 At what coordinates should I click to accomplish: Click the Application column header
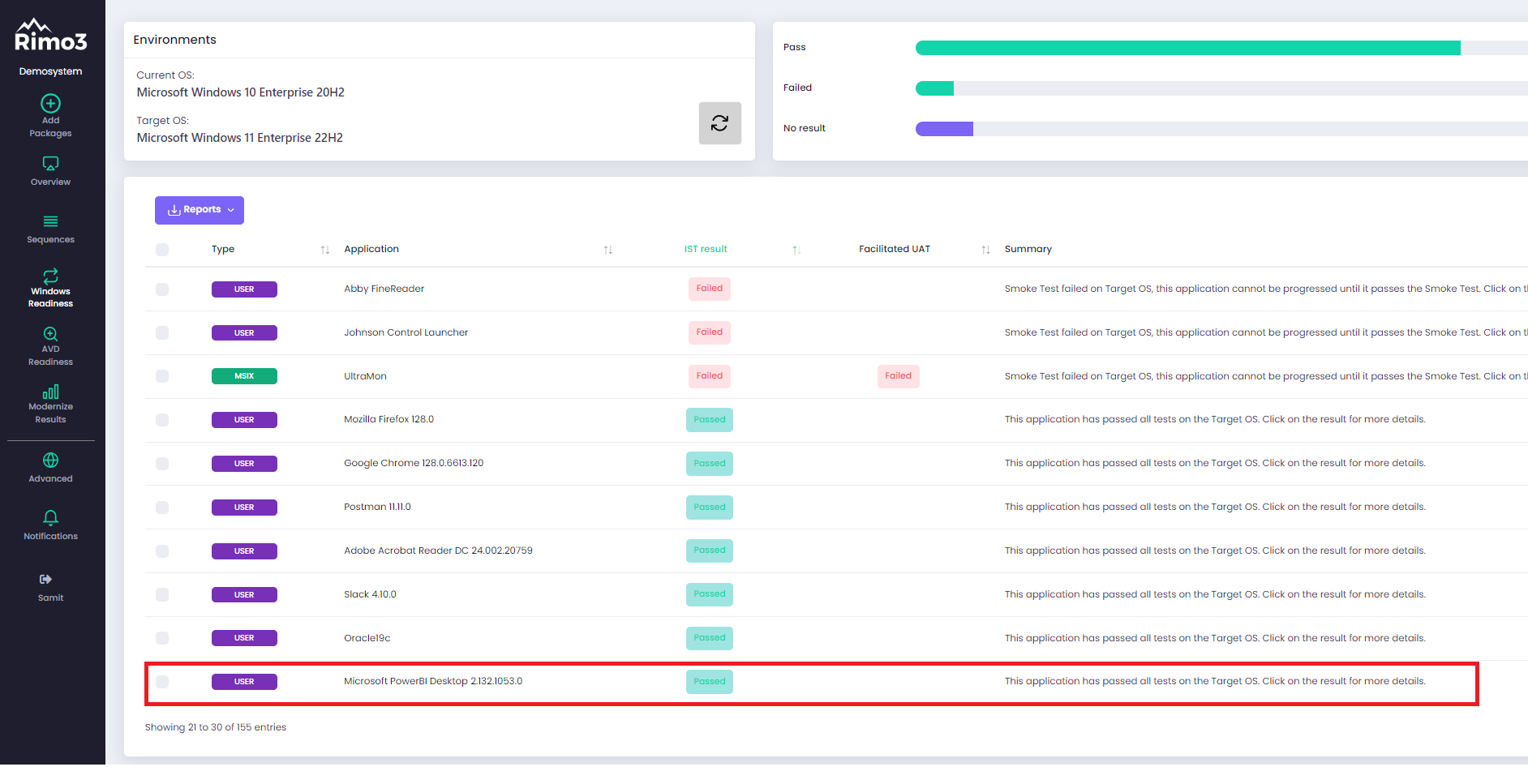coord(371,249)
